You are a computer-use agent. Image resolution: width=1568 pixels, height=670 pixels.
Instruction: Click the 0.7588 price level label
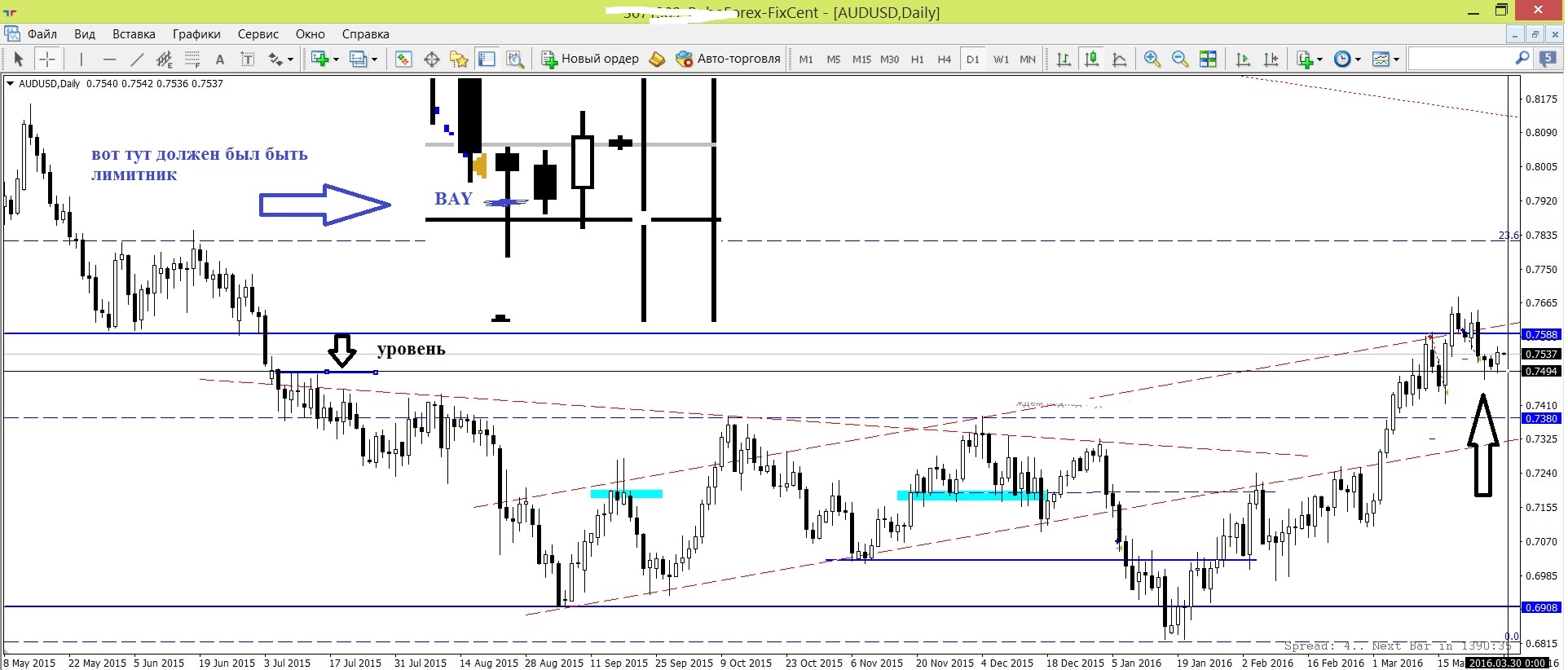(x=1541, y=334)
